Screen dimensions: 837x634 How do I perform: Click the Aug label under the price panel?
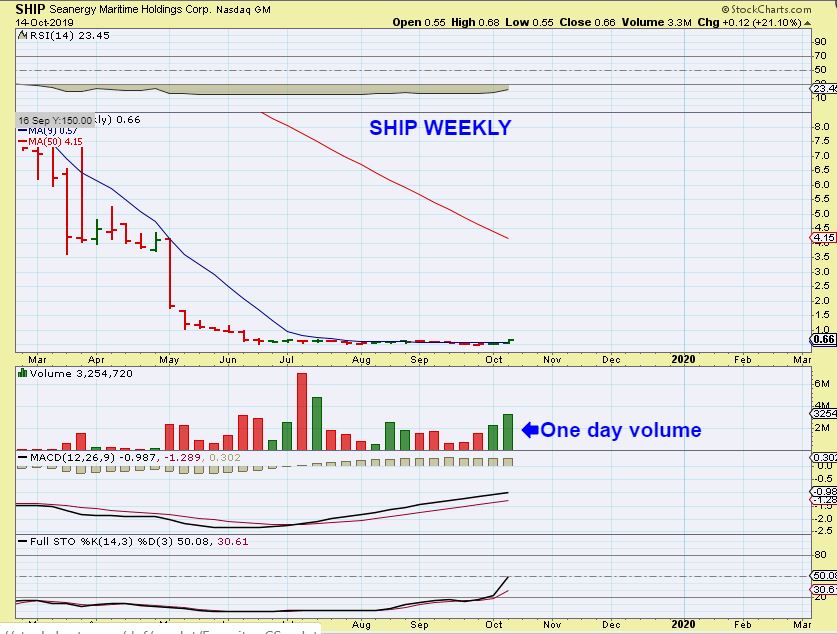point(361,359)
